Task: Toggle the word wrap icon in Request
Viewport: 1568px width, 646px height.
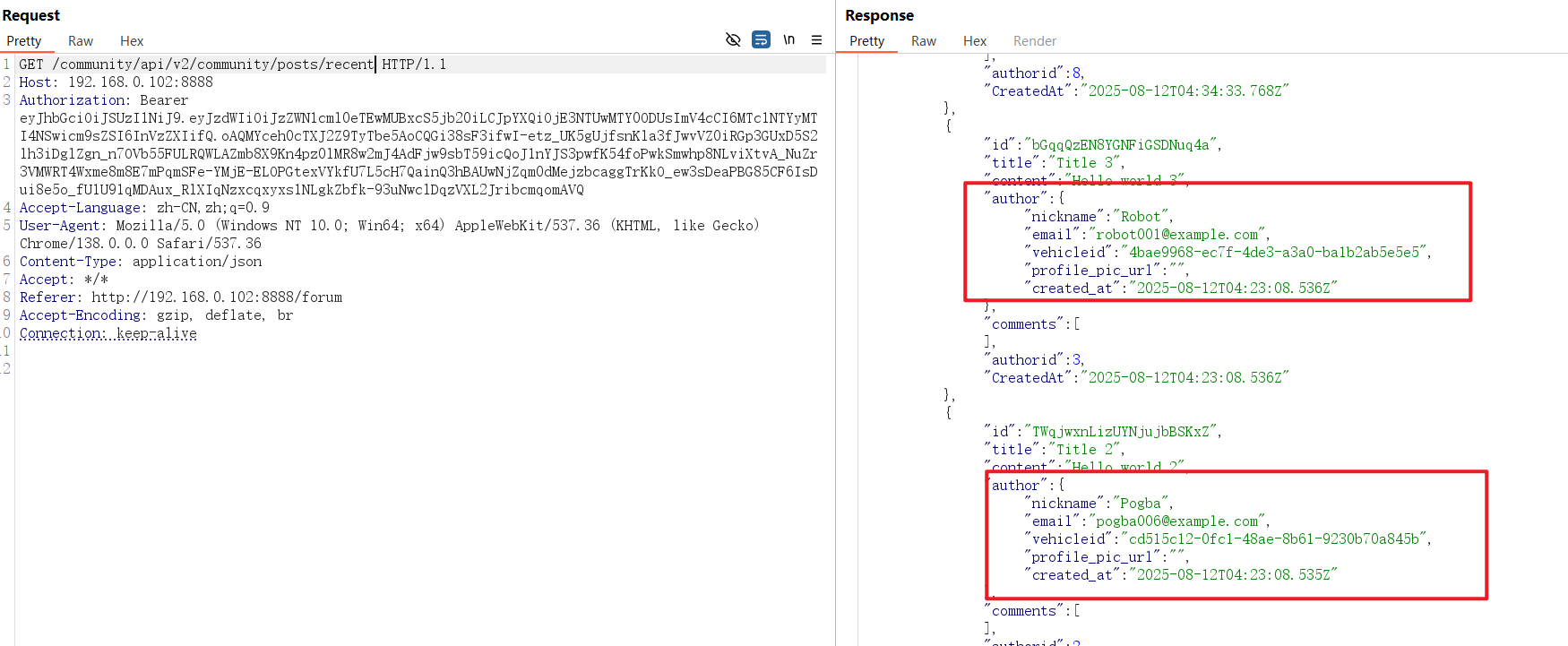Action: [x=761, y=39]
